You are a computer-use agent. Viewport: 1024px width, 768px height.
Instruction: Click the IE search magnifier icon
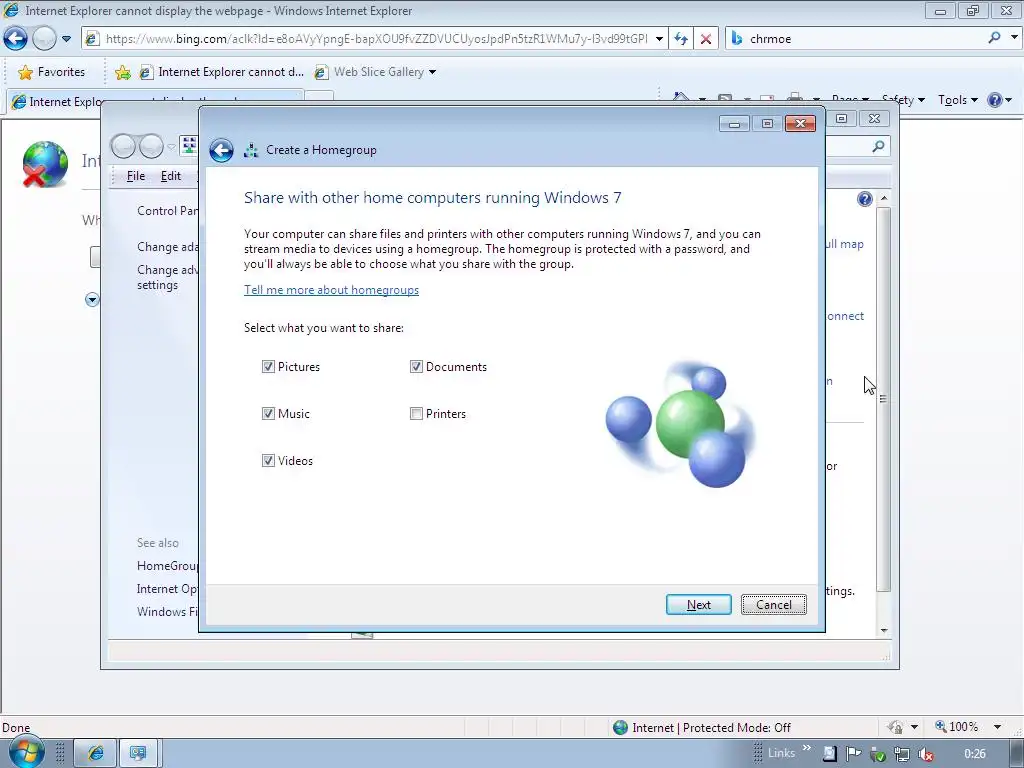[x=994, y=38]
